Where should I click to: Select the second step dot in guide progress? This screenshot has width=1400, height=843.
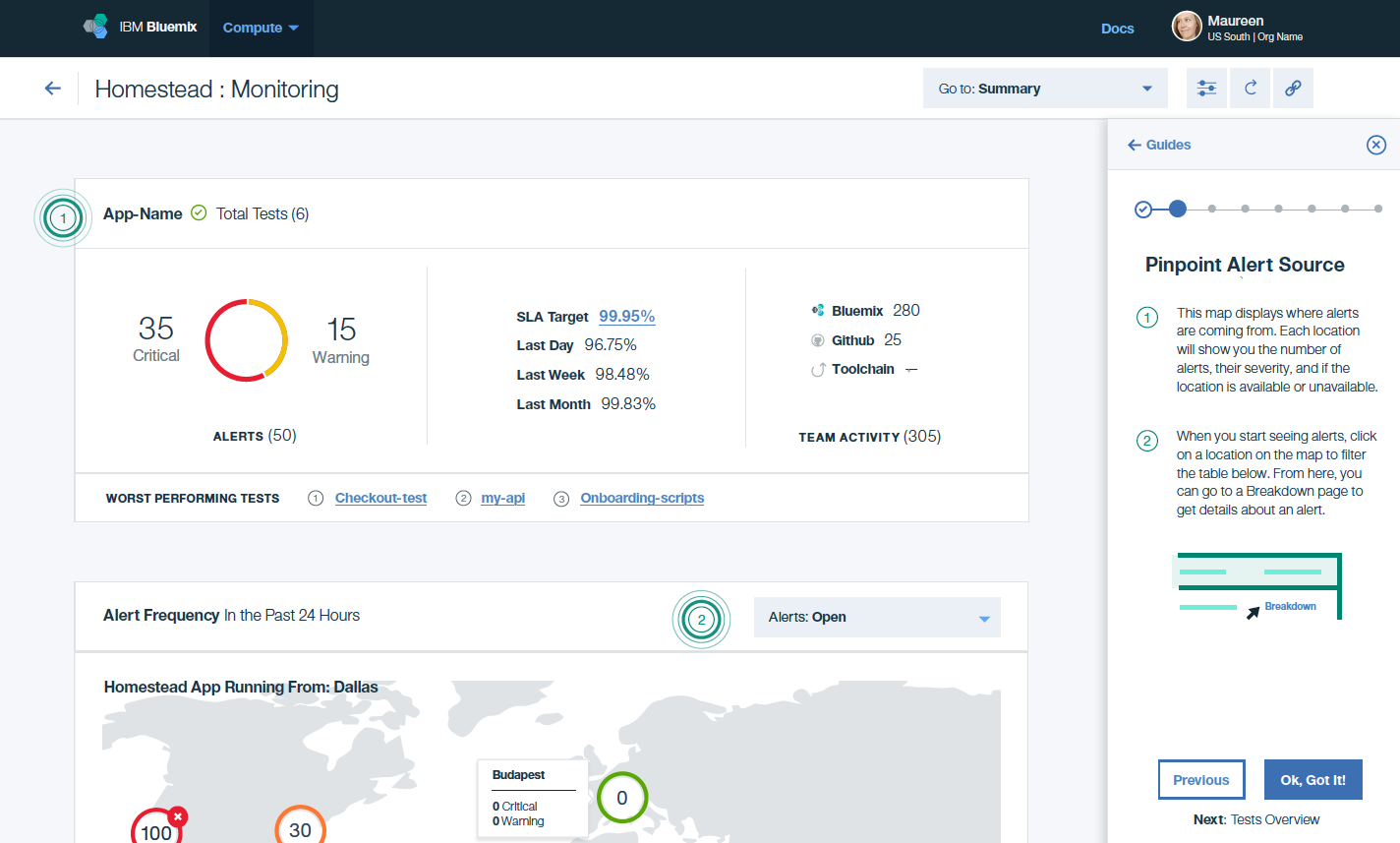click(1177, 209)
